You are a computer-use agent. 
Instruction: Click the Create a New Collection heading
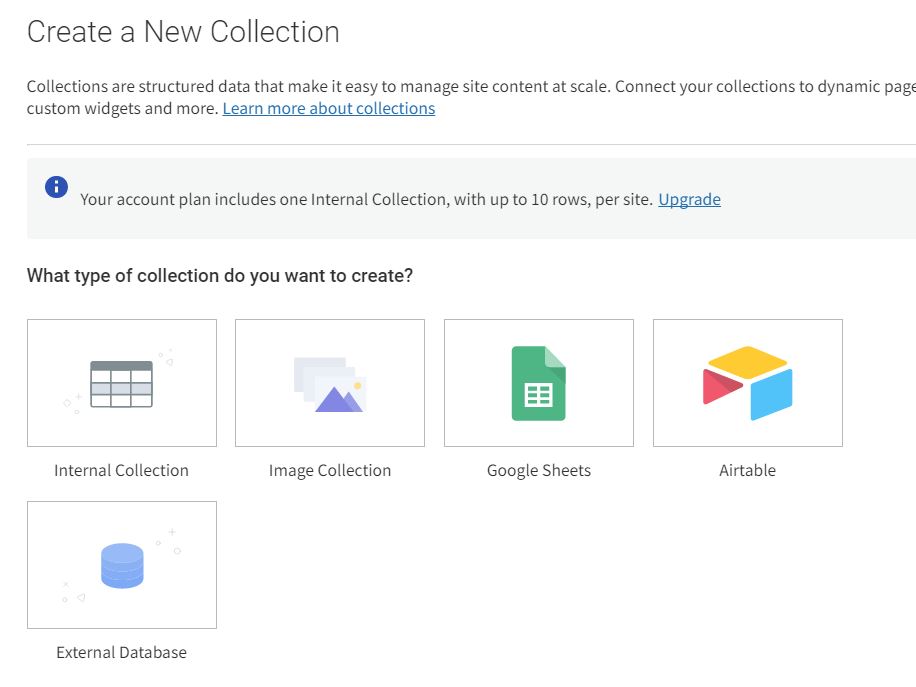coord(183,32)
